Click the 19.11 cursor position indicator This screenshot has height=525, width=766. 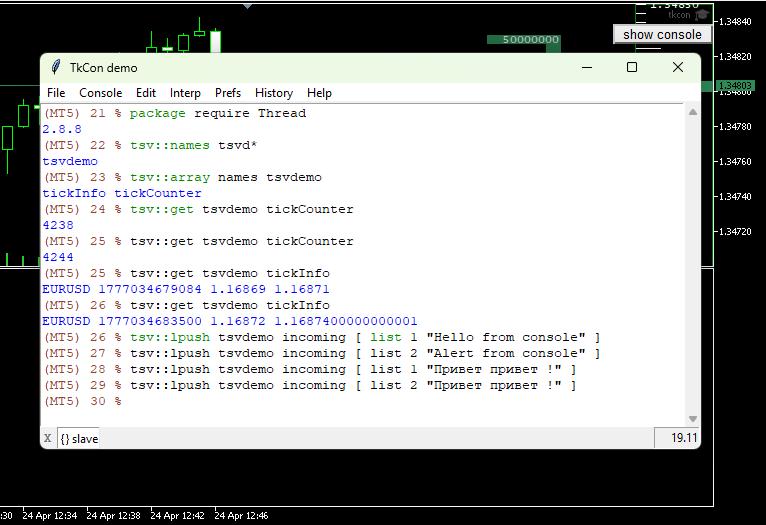pyautogui.click(x=678, y=438)
